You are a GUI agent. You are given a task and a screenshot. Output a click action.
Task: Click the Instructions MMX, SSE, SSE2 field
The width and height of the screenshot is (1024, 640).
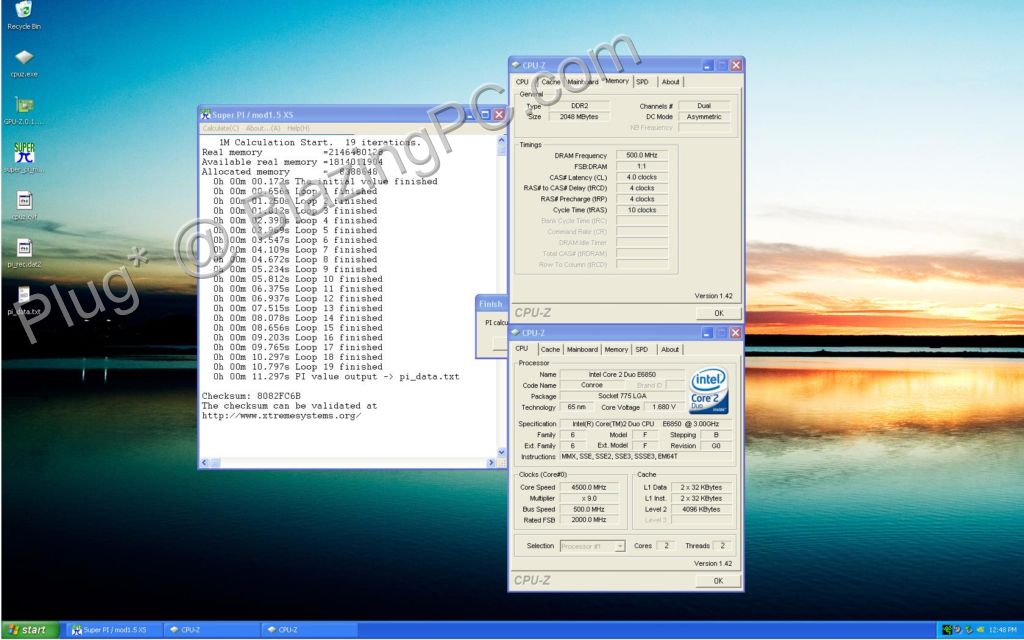point(645,456)
